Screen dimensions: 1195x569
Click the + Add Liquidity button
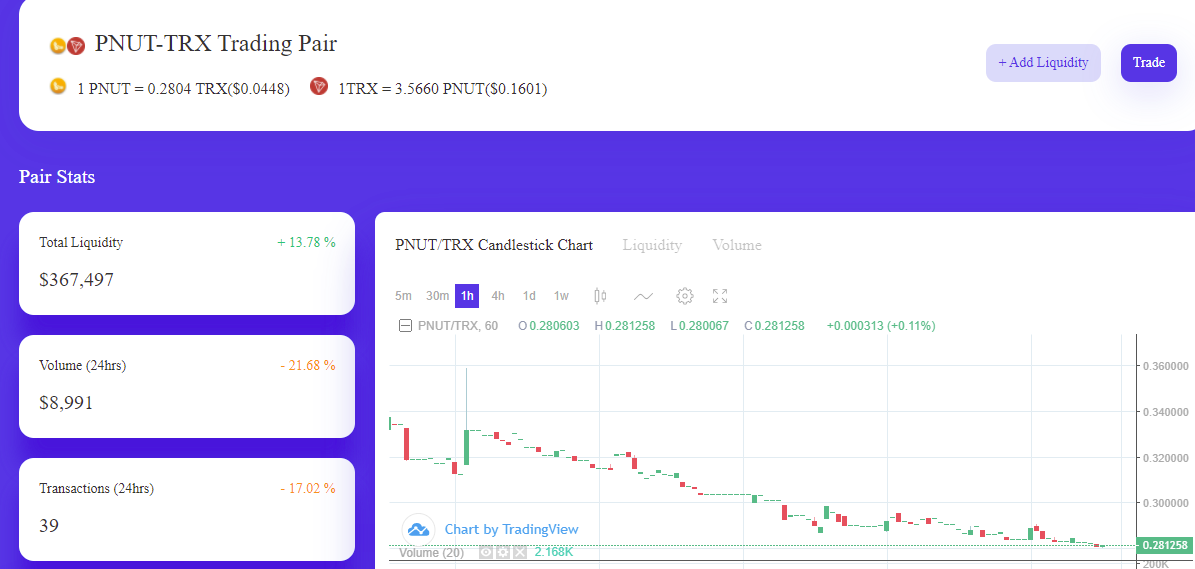coord(1043,62)
